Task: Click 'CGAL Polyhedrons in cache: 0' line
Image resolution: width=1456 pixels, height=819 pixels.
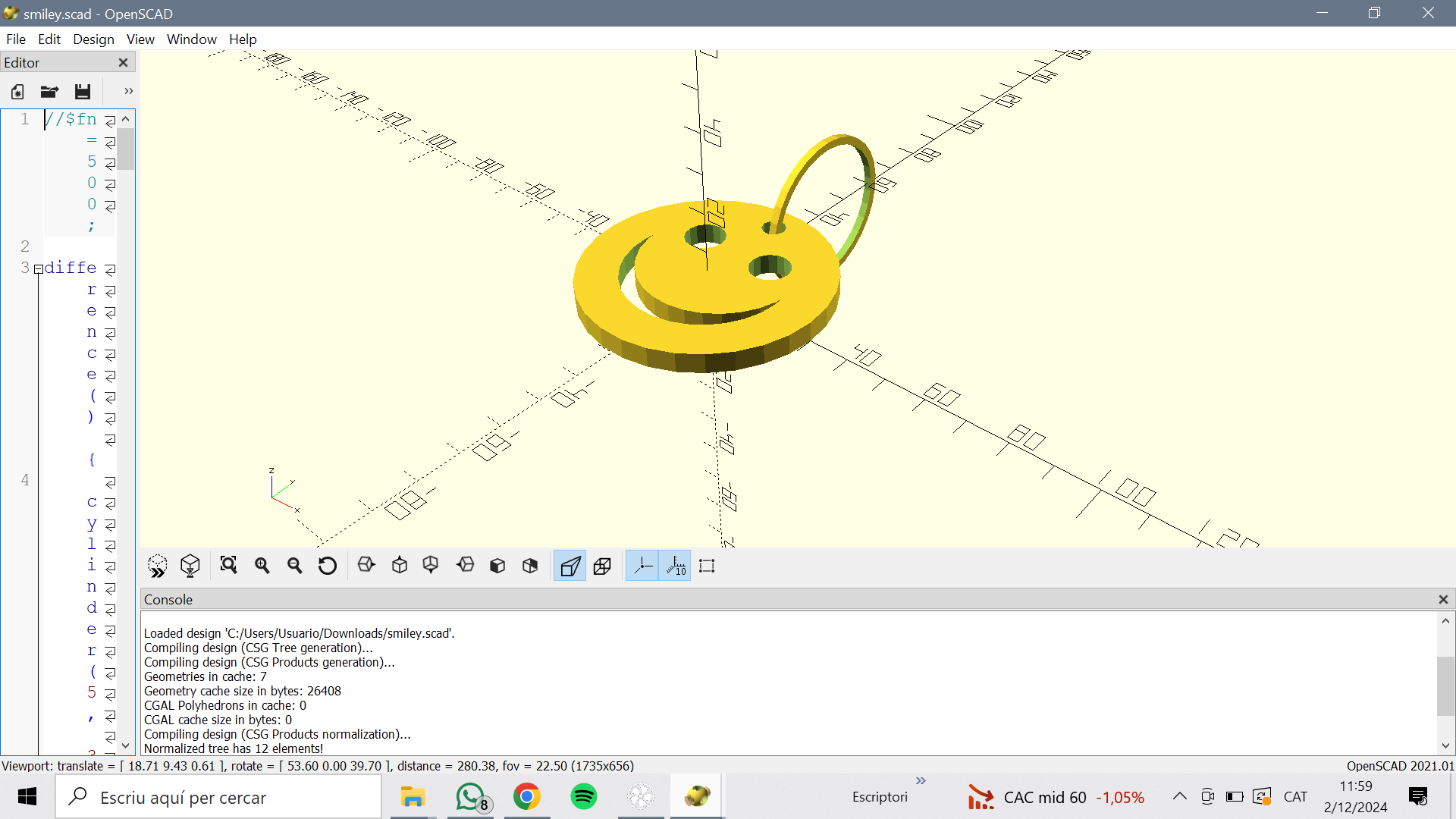Action: tap(225, 705)
